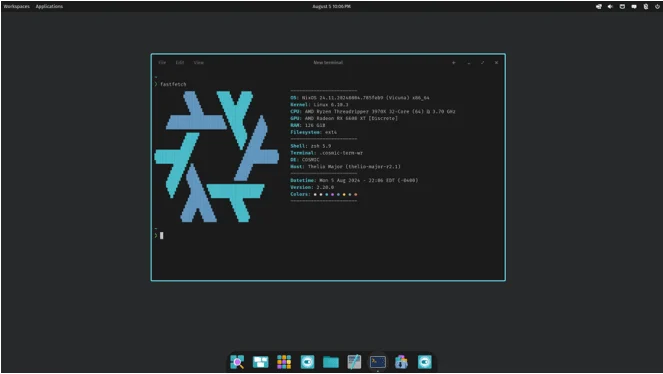Click the 'CPU: AMD Ryzen Threadripper' line

click(373, 112)
